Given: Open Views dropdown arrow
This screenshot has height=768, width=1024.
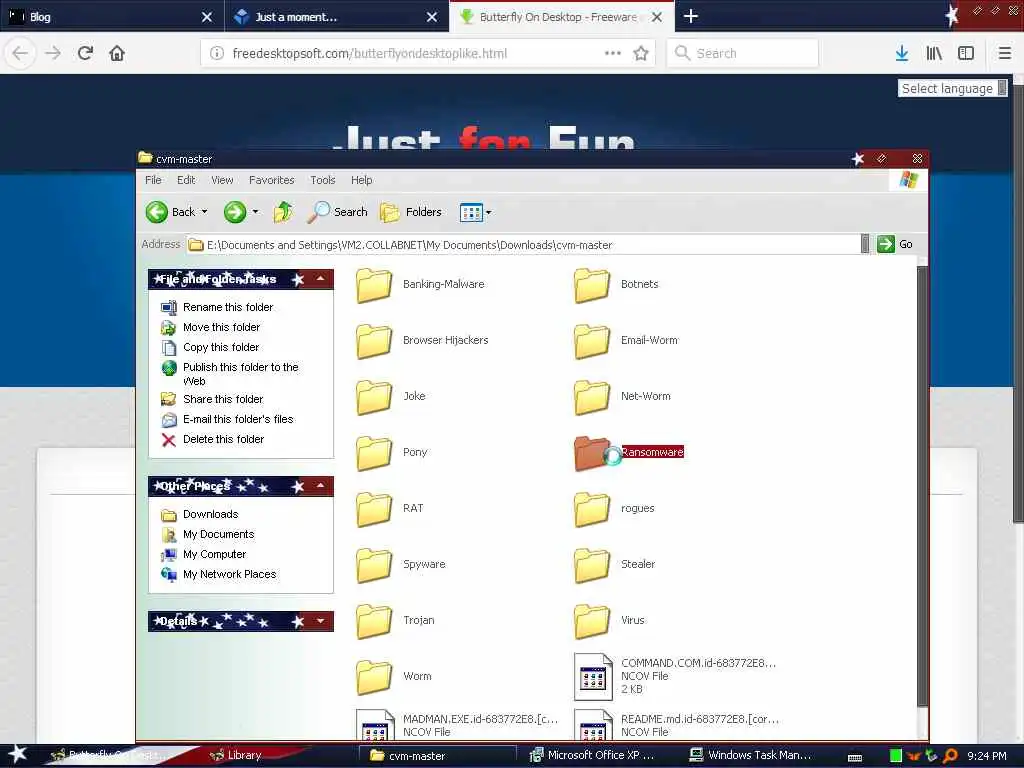Looking at the screenshot, I should (488, 212).
